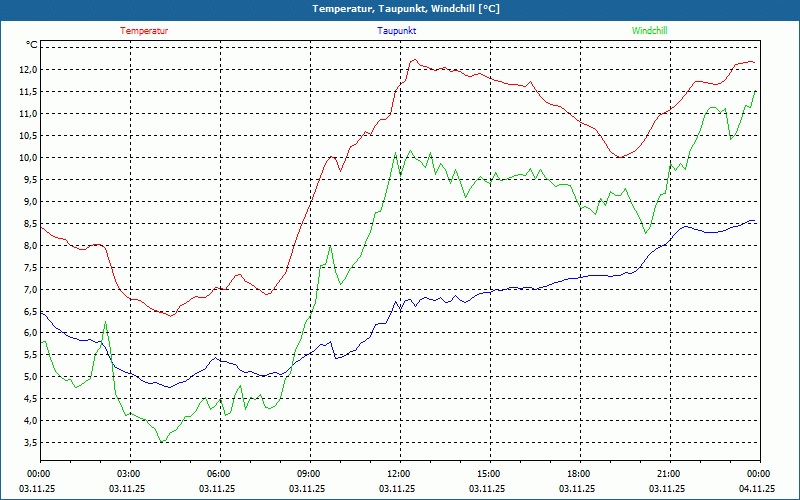
Task: Click the 3,5 y-axis tick label
Action: click(26, 443)
